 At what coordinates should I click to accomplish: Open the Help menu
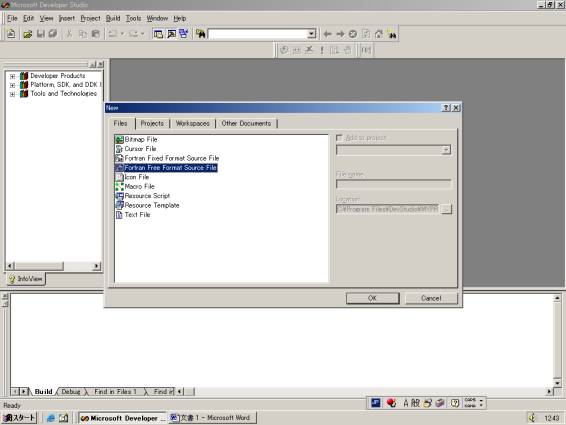[x=179, y=18]
